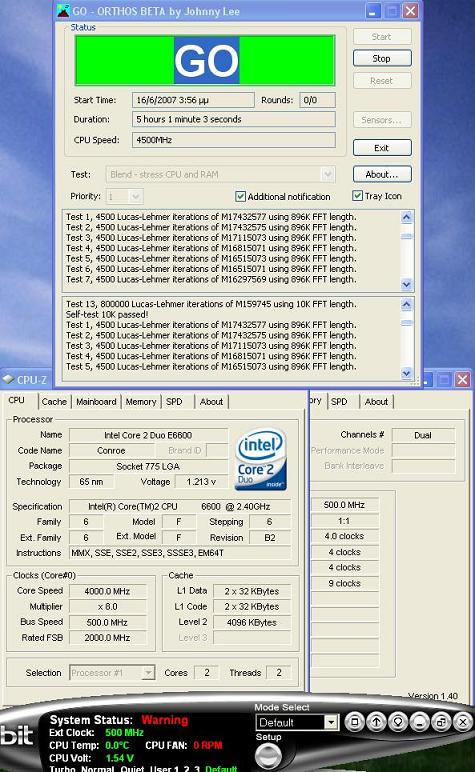The width and height of the screenshot is (475, 772).
Task: Click the CPU Speed field showing 4500MHz
Action: coord(234,140)
